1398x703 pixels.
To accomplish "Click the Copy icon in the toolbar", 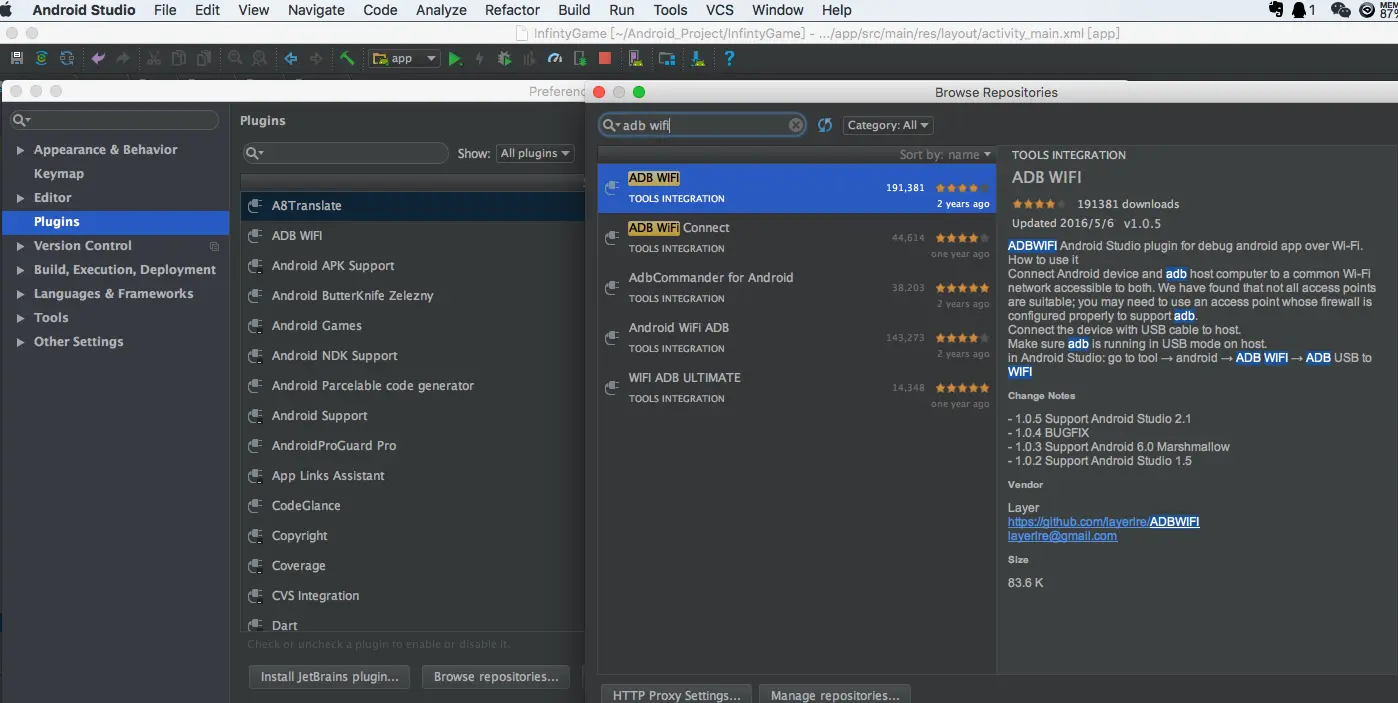I will point(179,59).
